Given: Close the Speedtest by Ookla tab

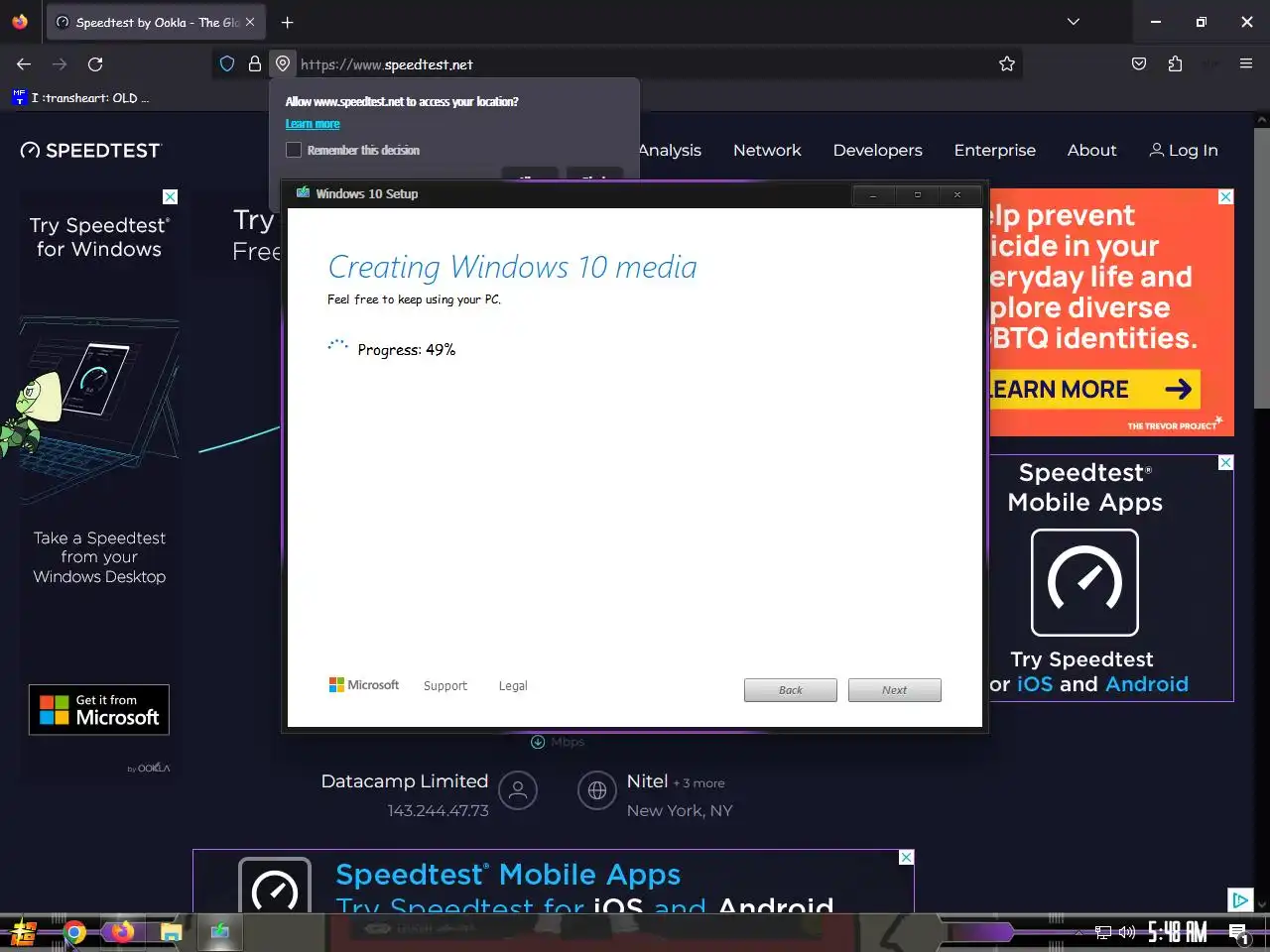Looking at the screenshot, I should (x=250, y=22).
